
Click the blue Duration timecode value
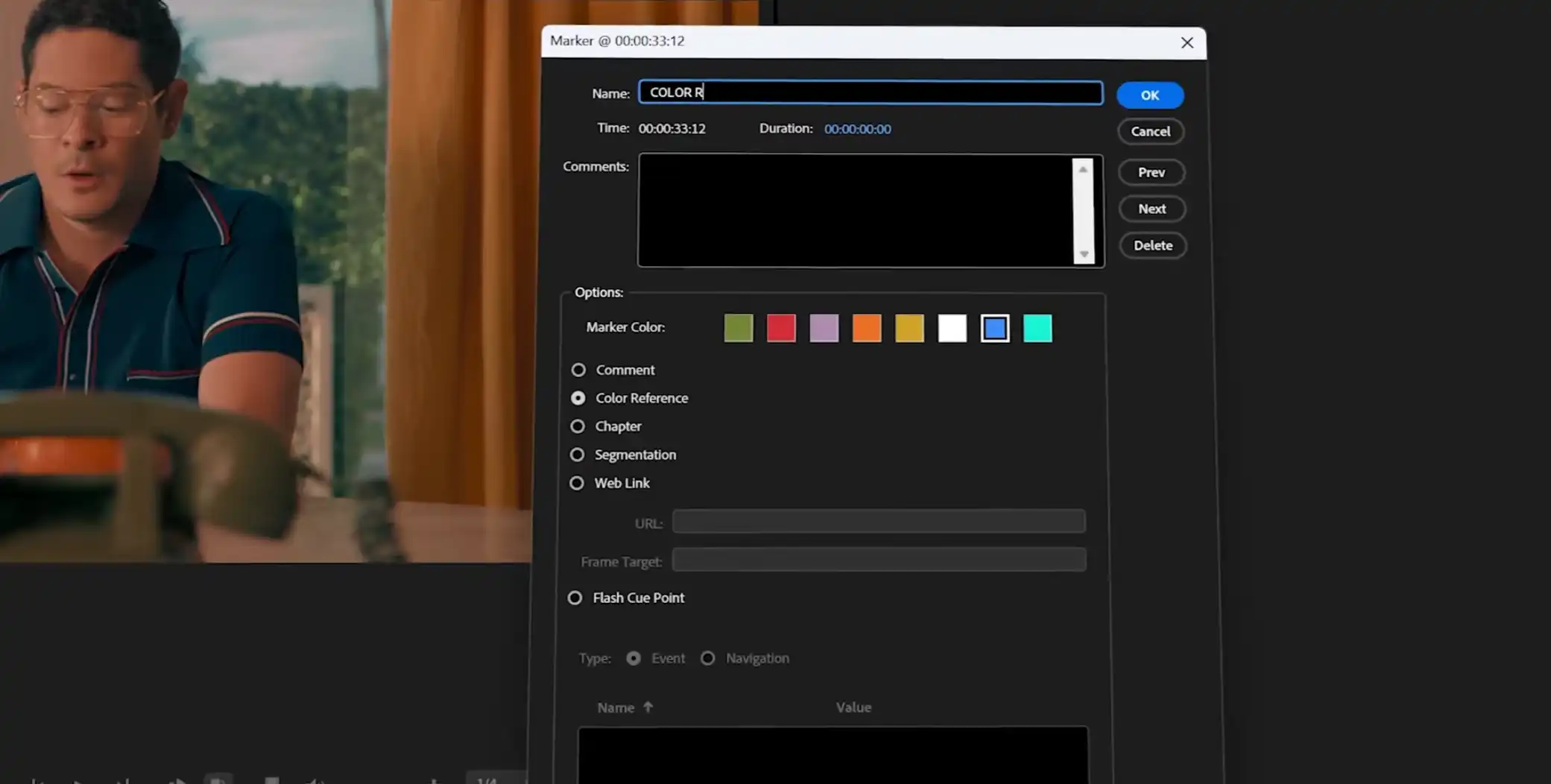857,129
